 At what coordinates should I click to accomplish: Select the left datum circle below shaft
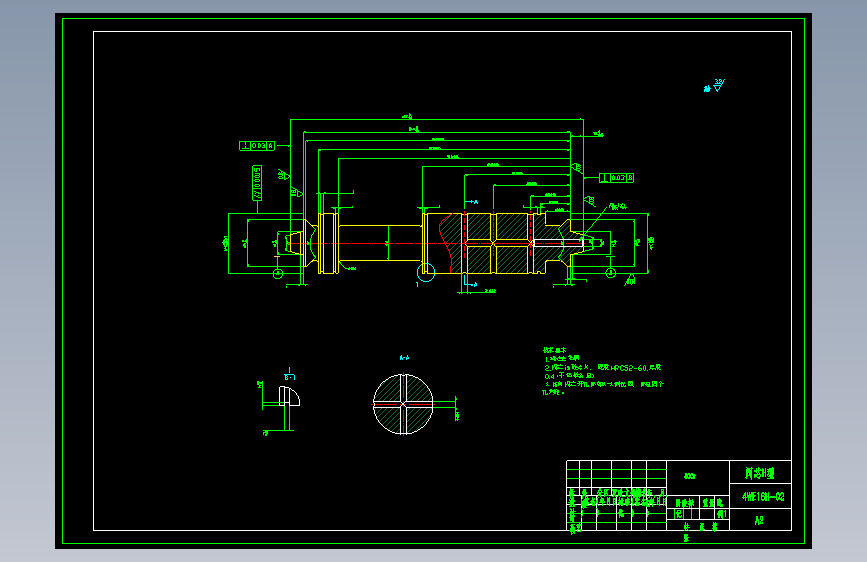(278, 273)
